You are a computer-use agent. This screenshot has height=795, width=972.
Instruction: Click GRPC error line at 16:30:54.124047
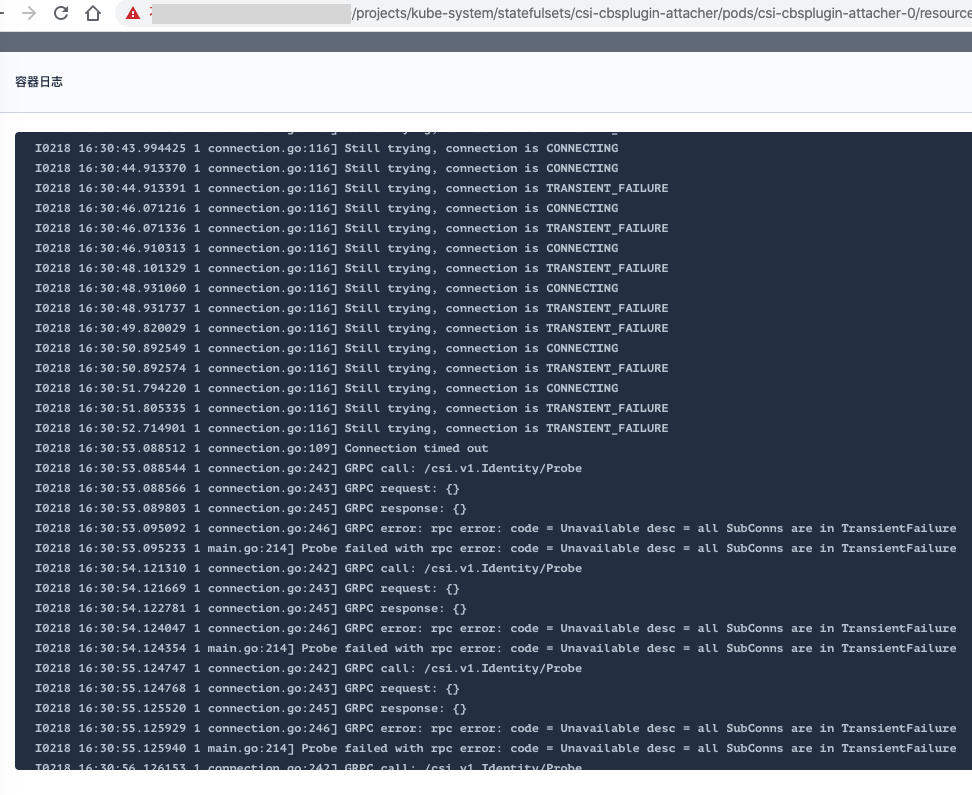tap(495, 628)
